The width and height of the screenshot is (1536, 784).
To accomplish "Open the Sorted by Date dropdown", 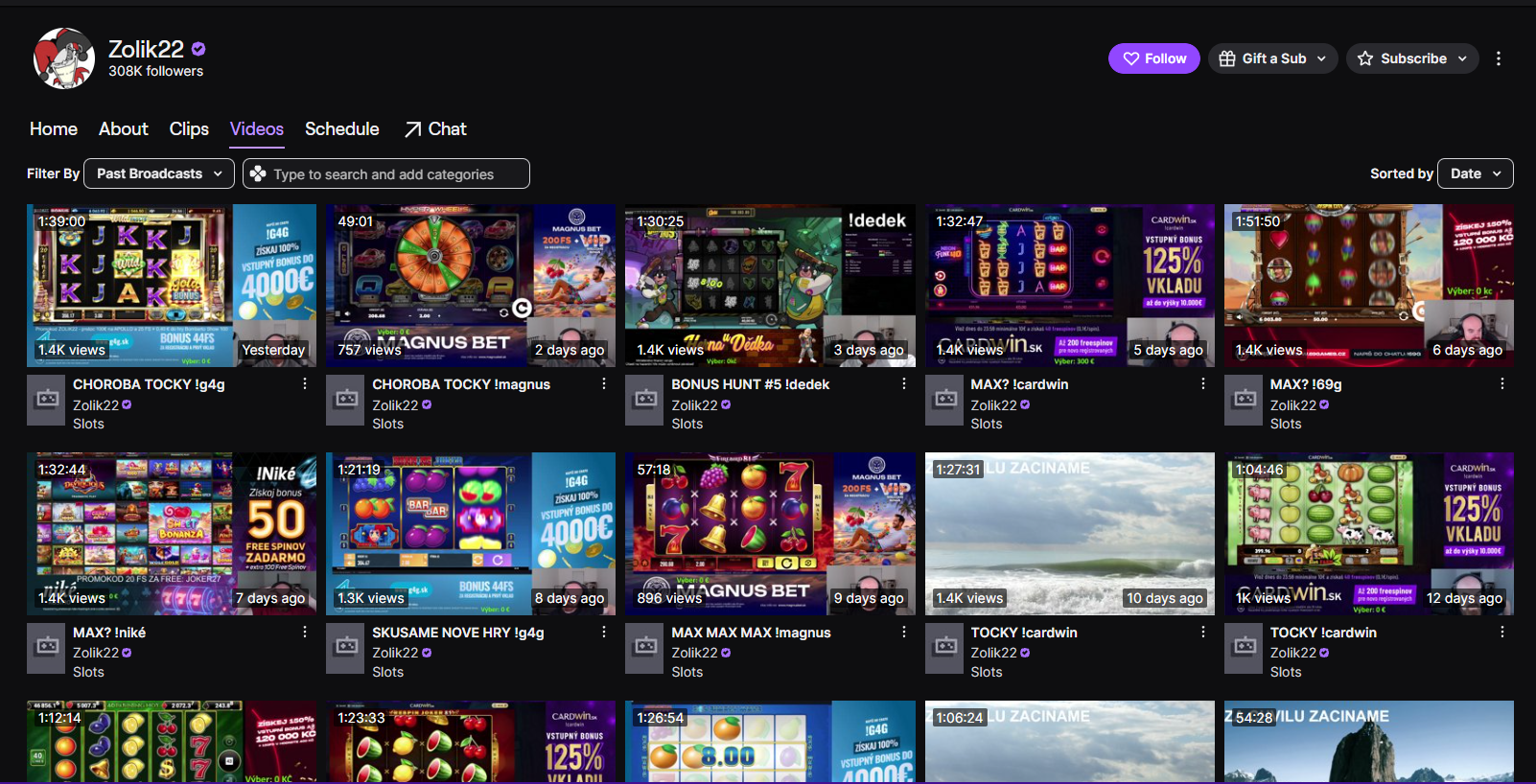I will [1476, 173].
